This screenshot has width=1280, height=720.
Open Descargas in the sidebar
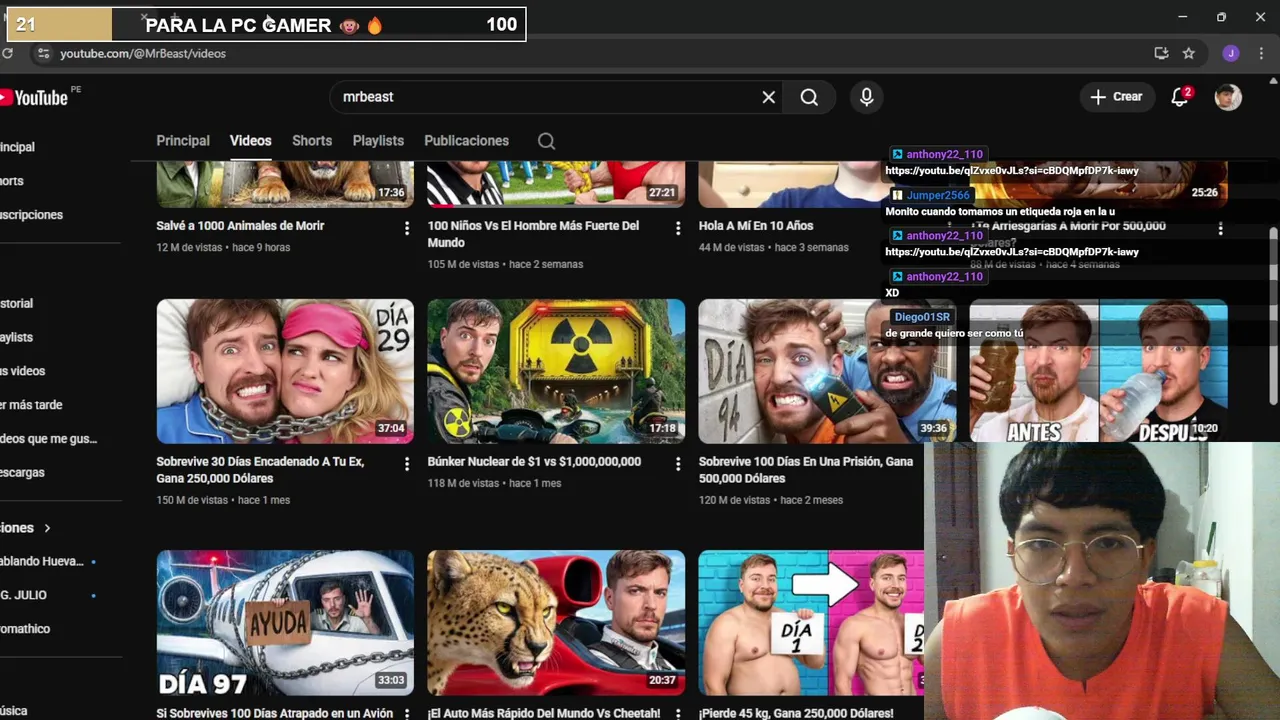click(22, 472)
